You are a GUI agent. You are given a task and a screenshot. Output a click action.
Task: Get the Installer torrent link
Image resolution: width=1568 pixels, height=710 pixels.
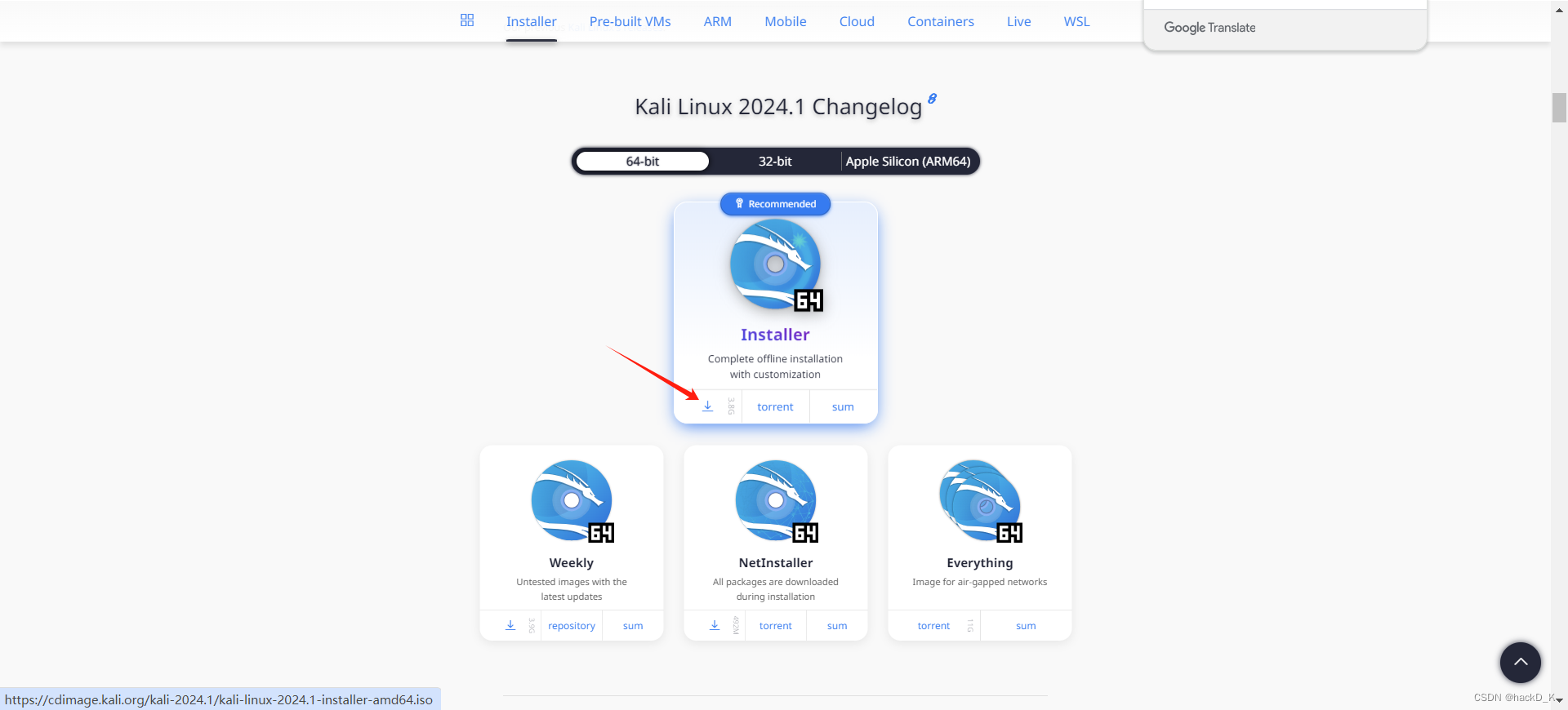point(775,406)
